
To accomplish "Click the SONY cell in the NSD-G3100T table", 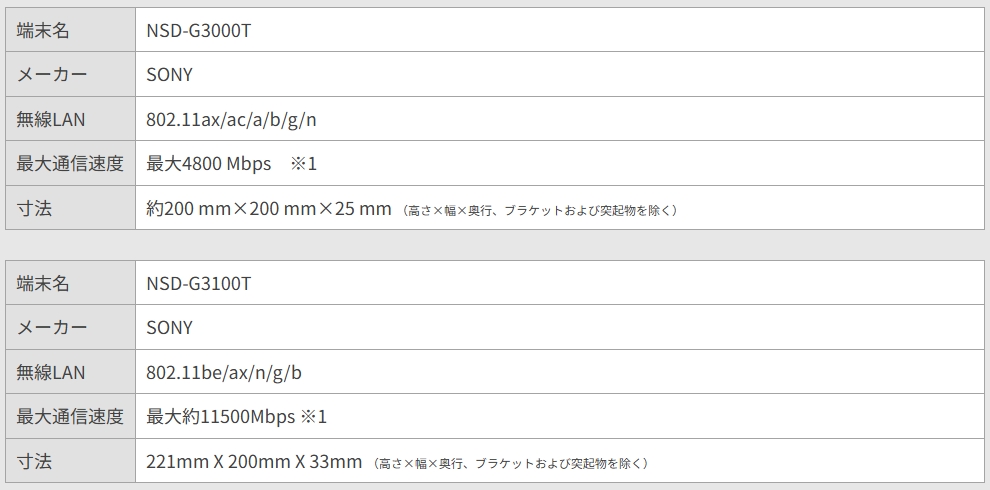I will pyautogui.click(x=169, y=328).
